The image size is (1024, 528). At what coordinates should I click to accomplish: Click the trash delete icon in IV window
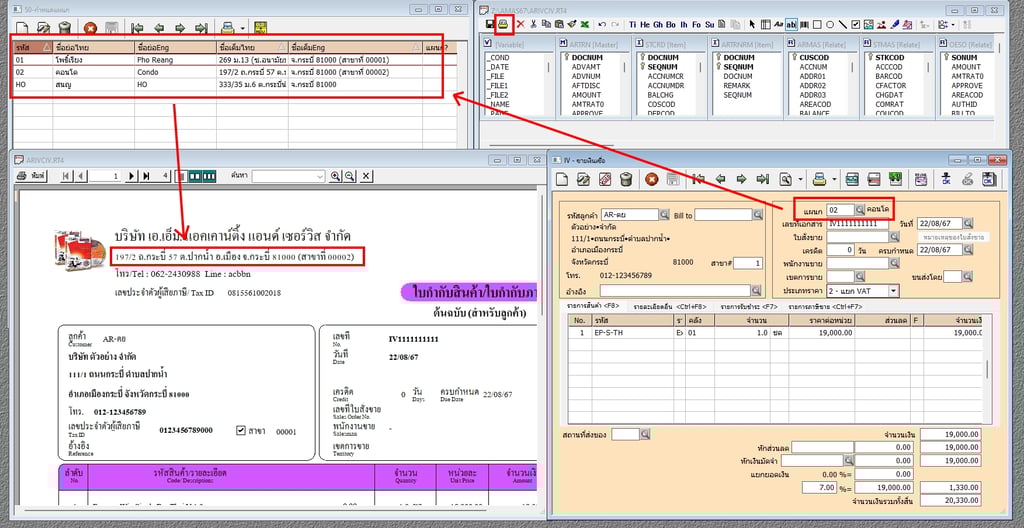626,178
